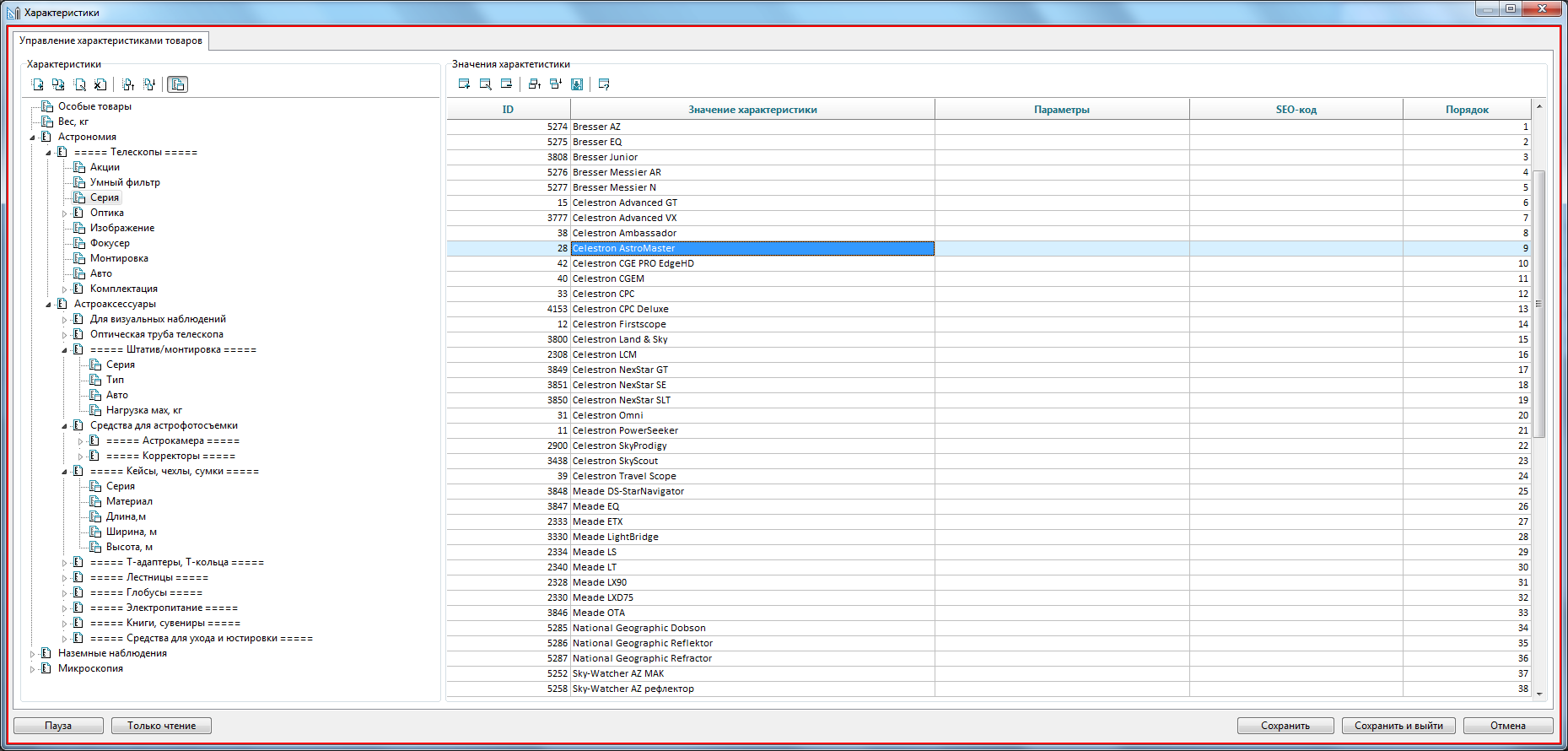
Task: Select the Особые товары tree item
Action: point(94,107)
